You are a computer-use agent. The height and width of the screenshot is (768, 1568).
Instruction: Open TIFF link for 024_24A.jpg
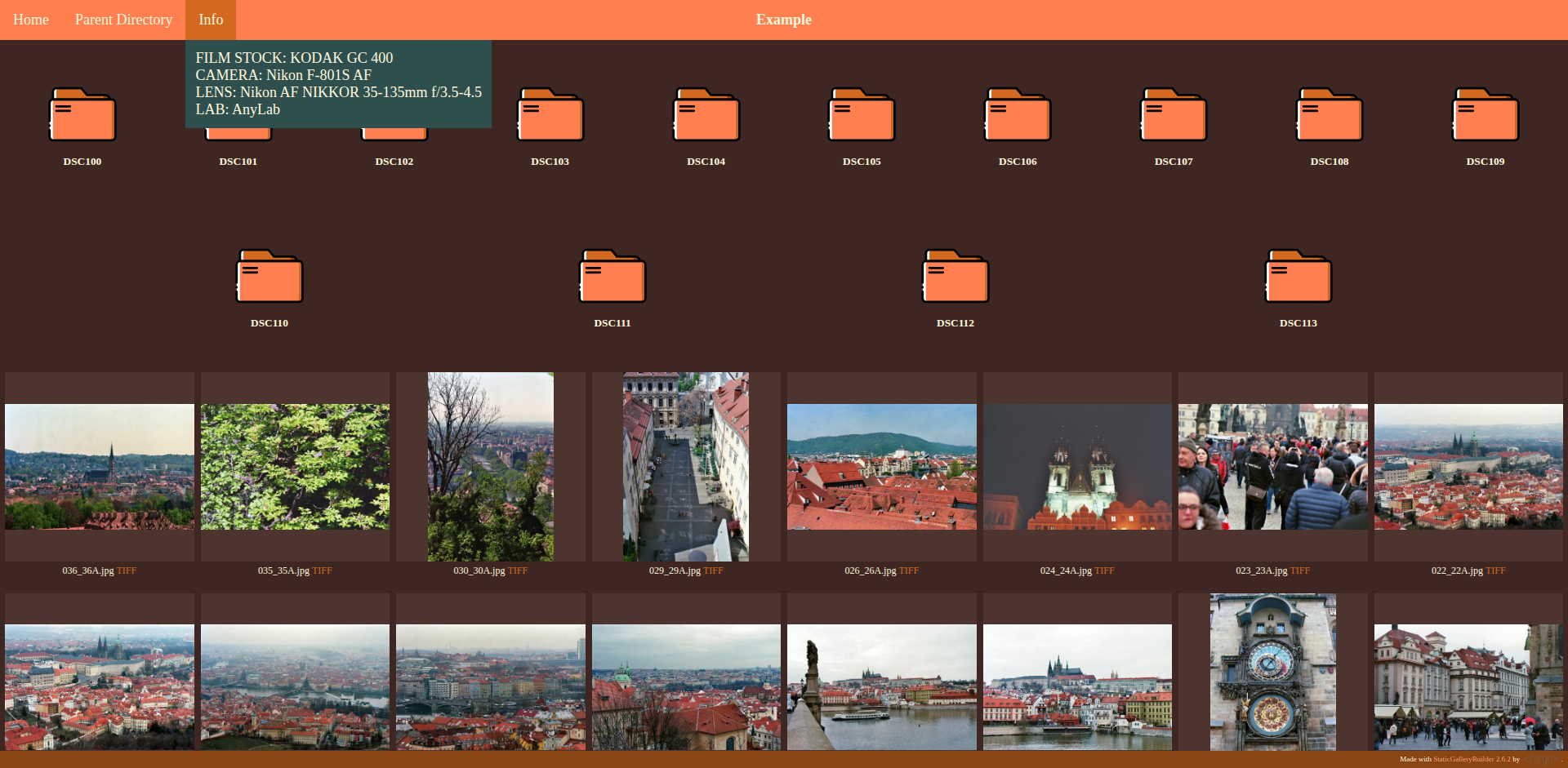tap(1104, 570)
